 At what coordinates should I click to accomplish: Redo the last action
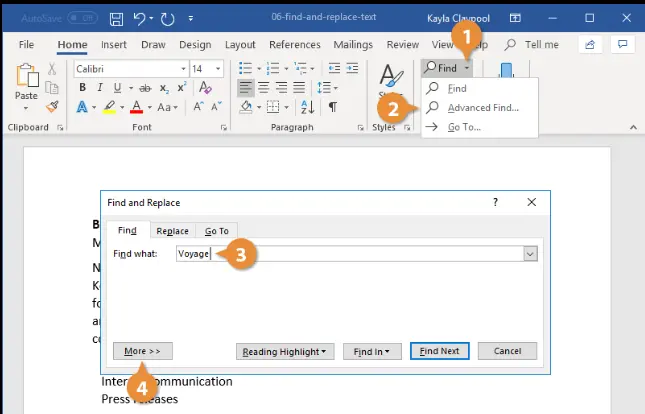(167, 19)
